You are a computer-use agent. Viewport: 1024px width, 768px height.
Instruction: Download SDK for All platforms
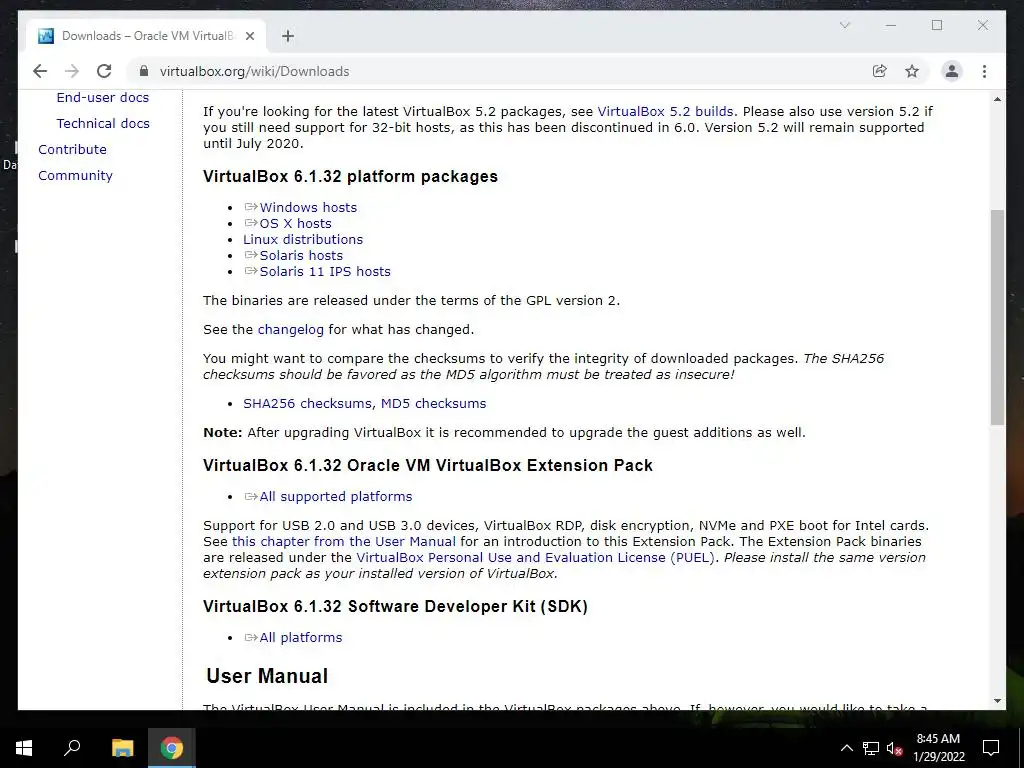pyautogui.click(x=300, y=638)
